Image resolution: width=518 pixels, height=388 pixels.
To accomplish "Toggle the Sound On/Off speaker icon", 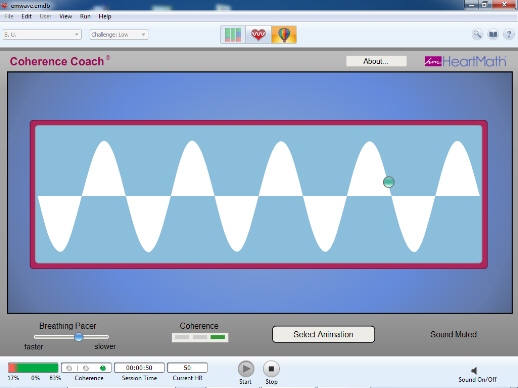I will pos(474,370).
